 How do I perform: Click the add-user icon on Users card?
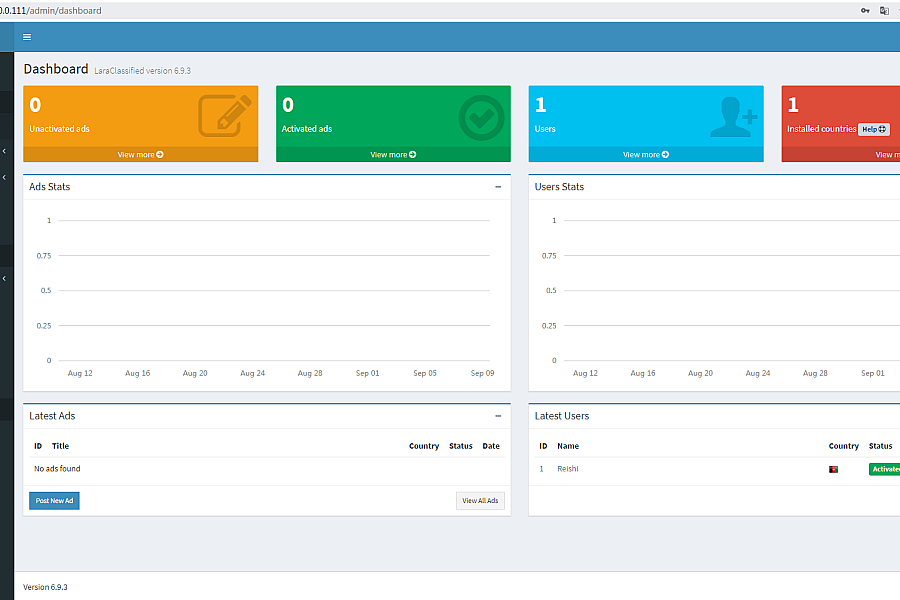[733, 118]
